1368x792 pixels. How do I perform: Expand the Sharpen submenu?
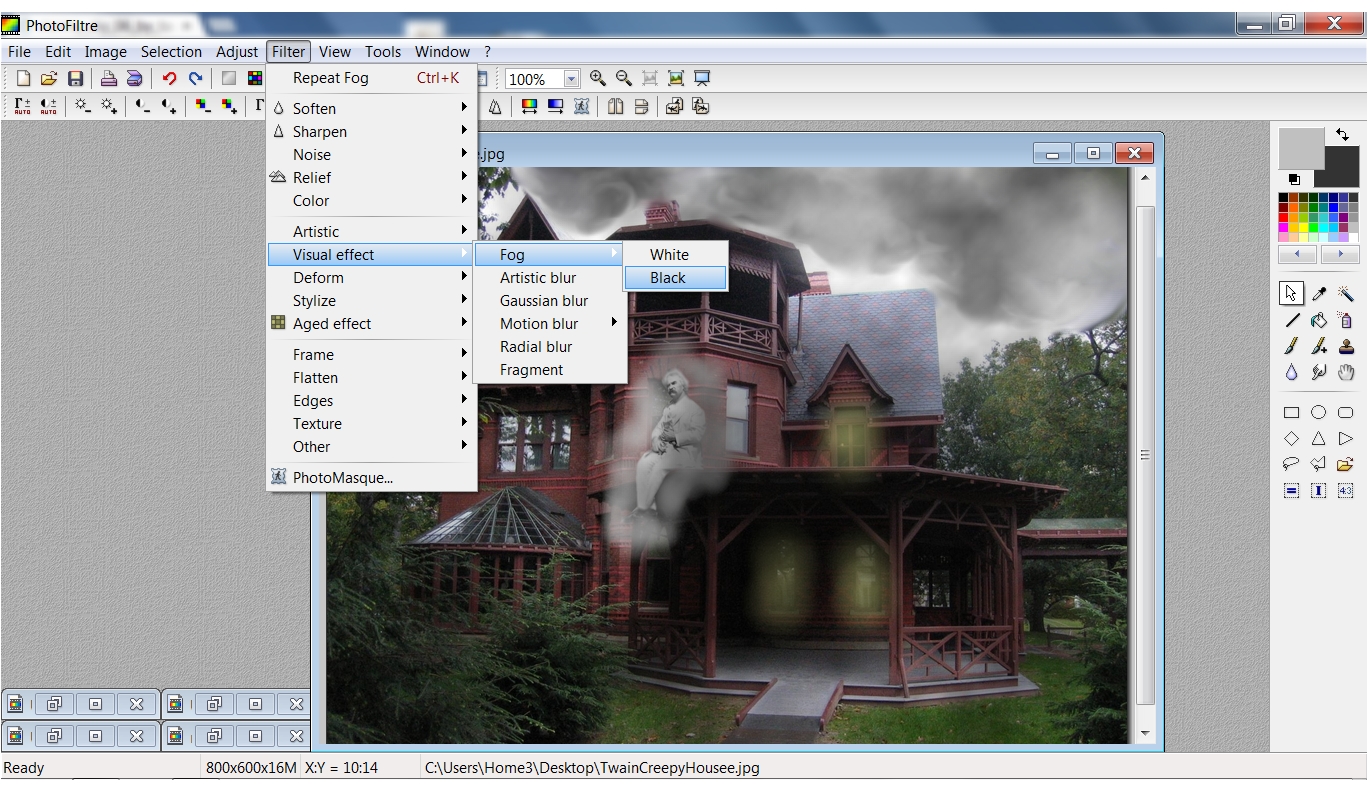click(371, 131)
